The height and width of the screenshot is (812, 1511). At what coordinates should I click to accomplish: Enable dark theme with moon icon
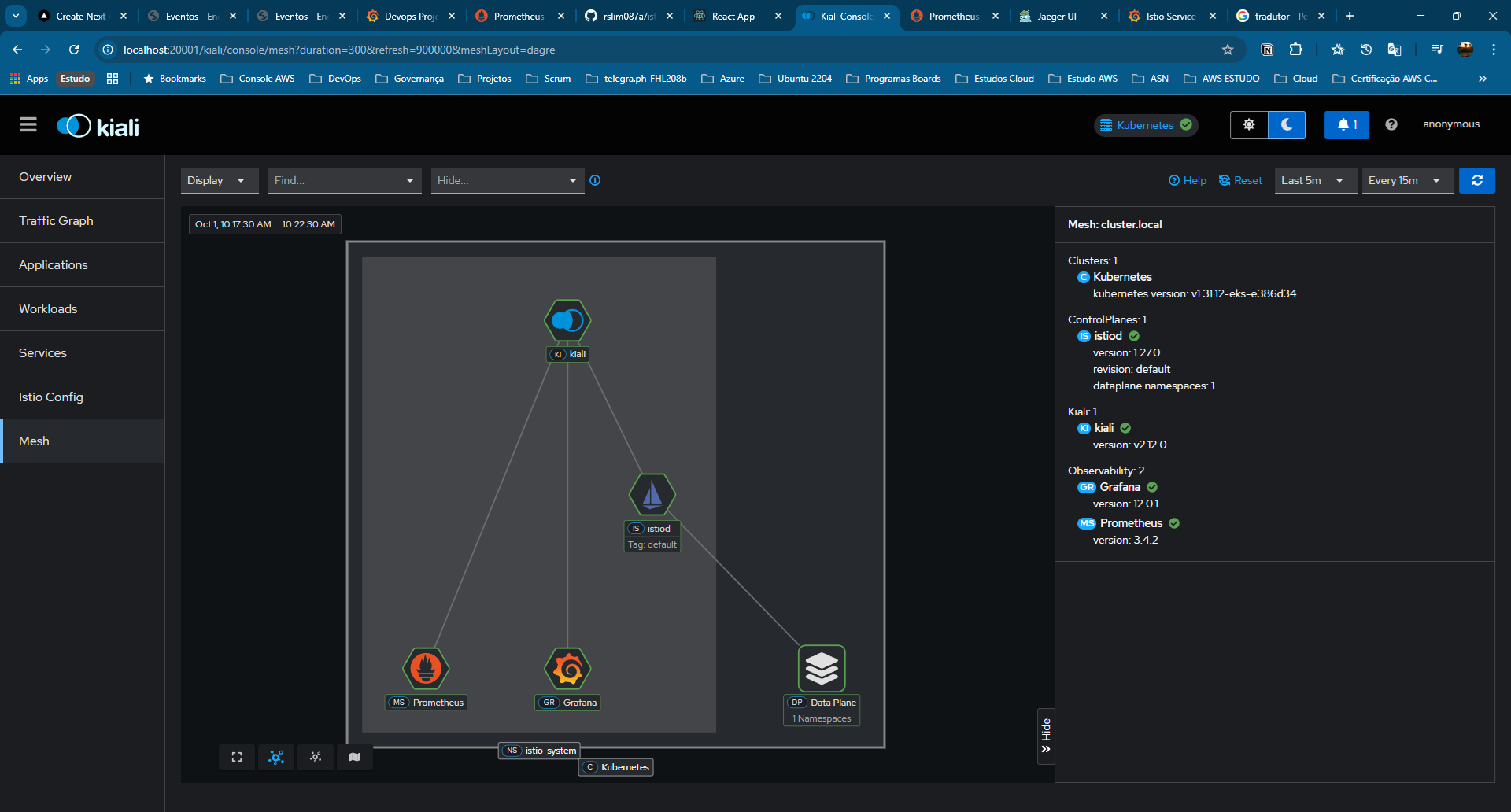[x=1287, y=125]
